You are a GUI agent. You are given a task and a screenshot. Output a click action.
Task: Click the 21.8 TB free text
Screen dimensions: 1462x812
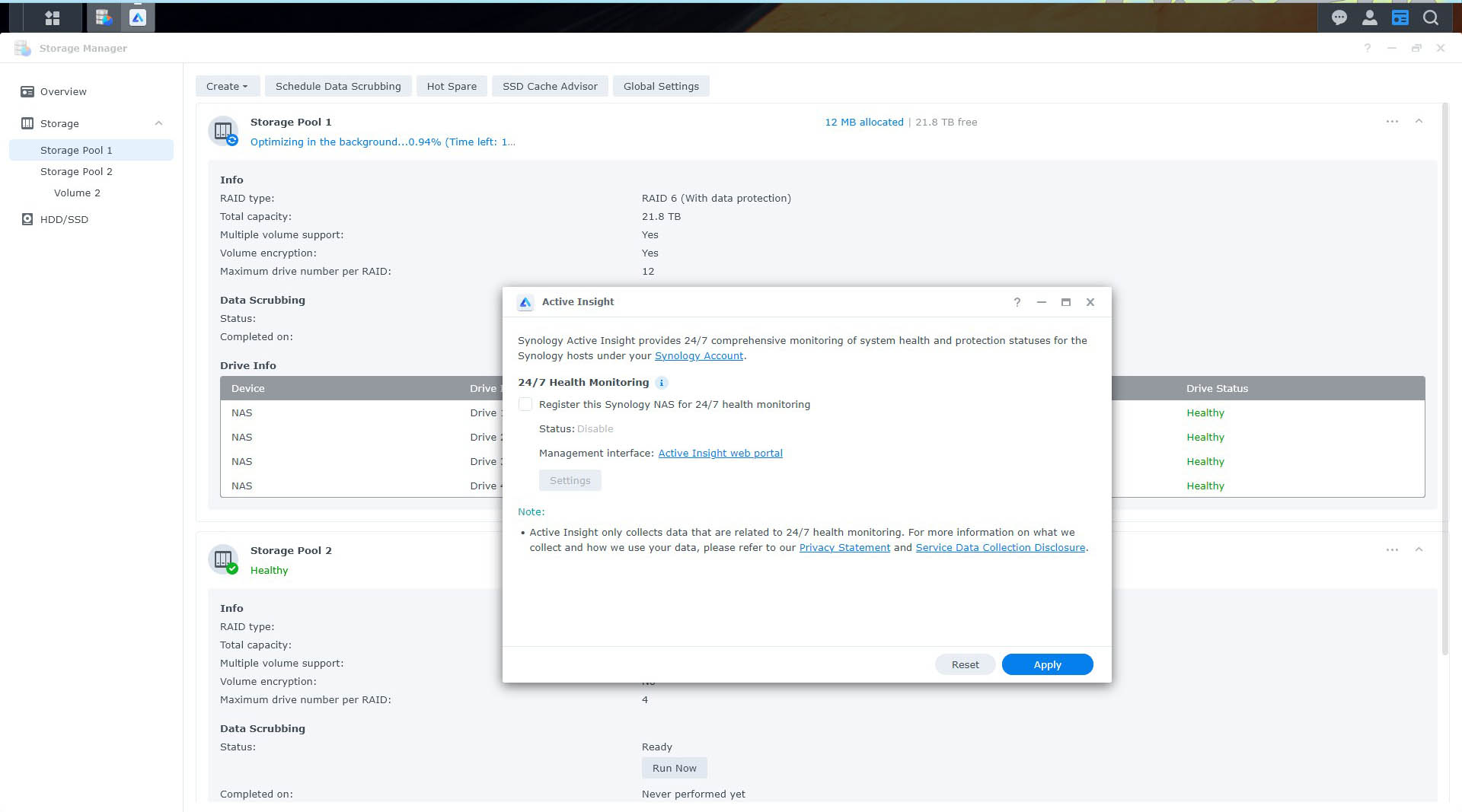tap(946, 122)
